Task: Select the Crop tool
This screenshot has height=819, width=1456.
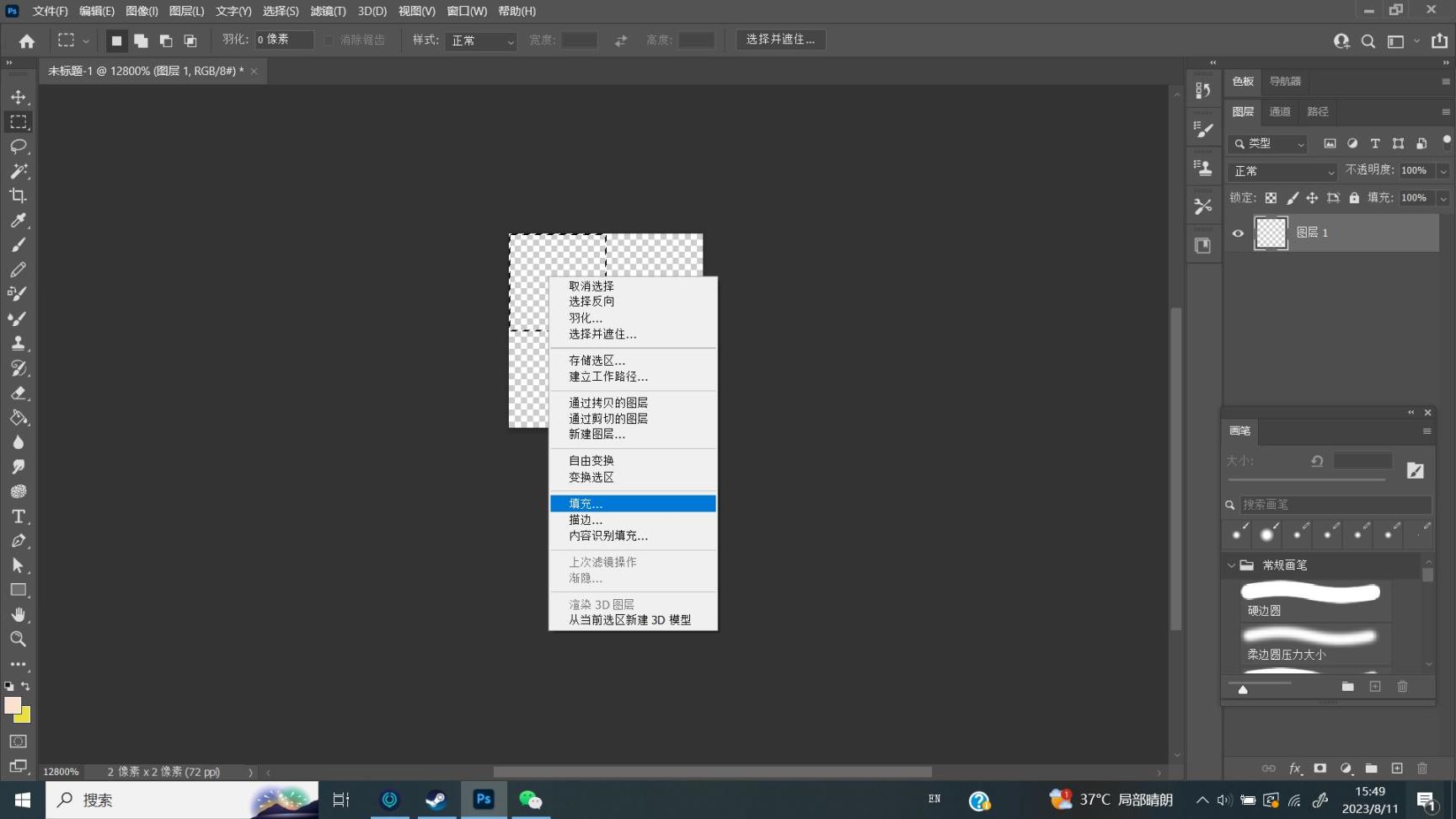Action: pyautogui.click(x=19, y=195)
